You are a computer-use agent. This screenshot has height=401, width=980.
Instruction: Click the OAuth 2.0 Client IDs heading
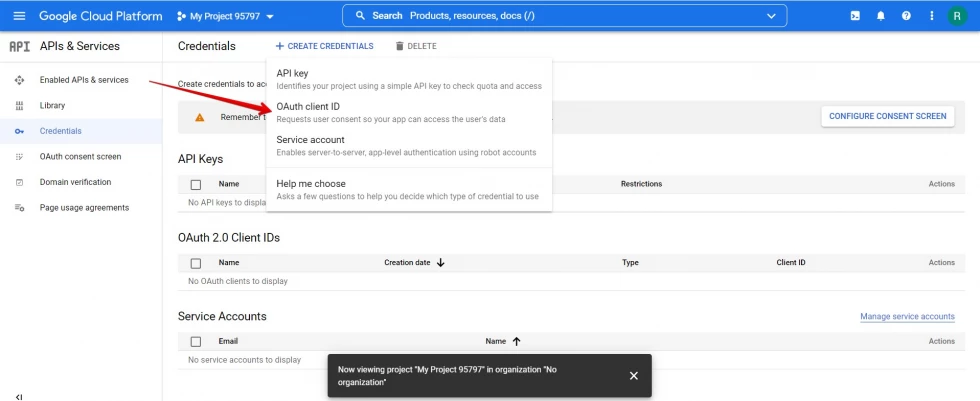[229, 237]
